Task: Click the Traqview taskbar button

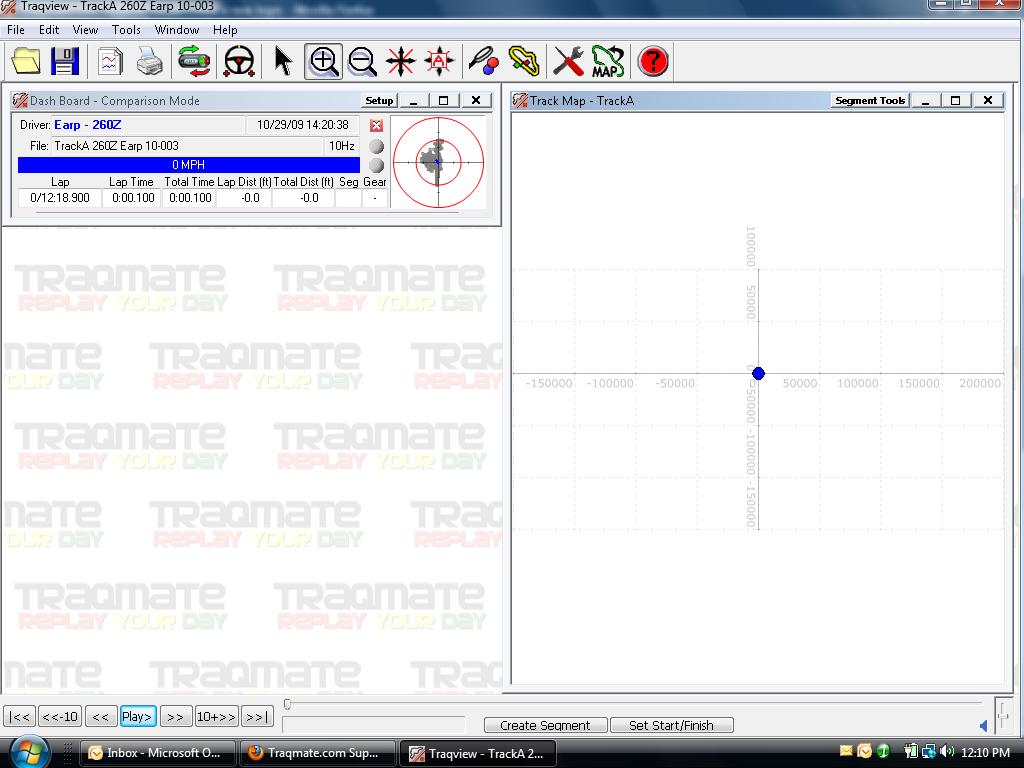Action: click(x=478, y=753)
